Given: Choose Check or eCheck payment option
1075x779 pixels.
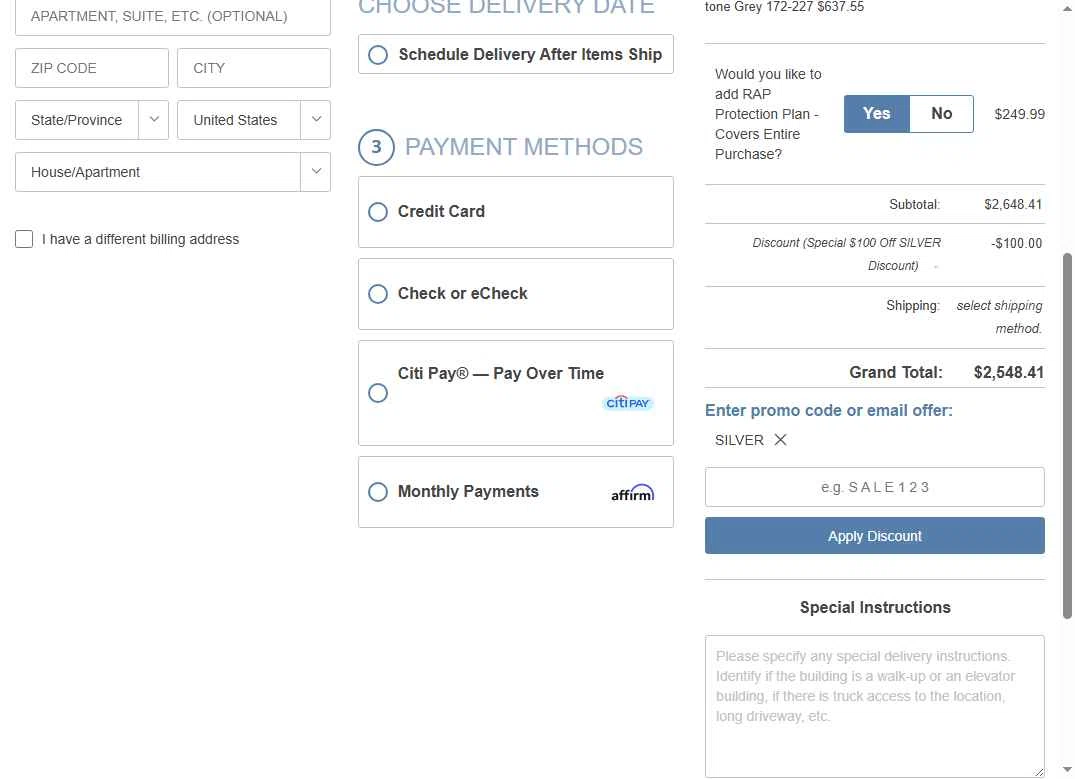Looking at the screenshot, I should 378,294.
